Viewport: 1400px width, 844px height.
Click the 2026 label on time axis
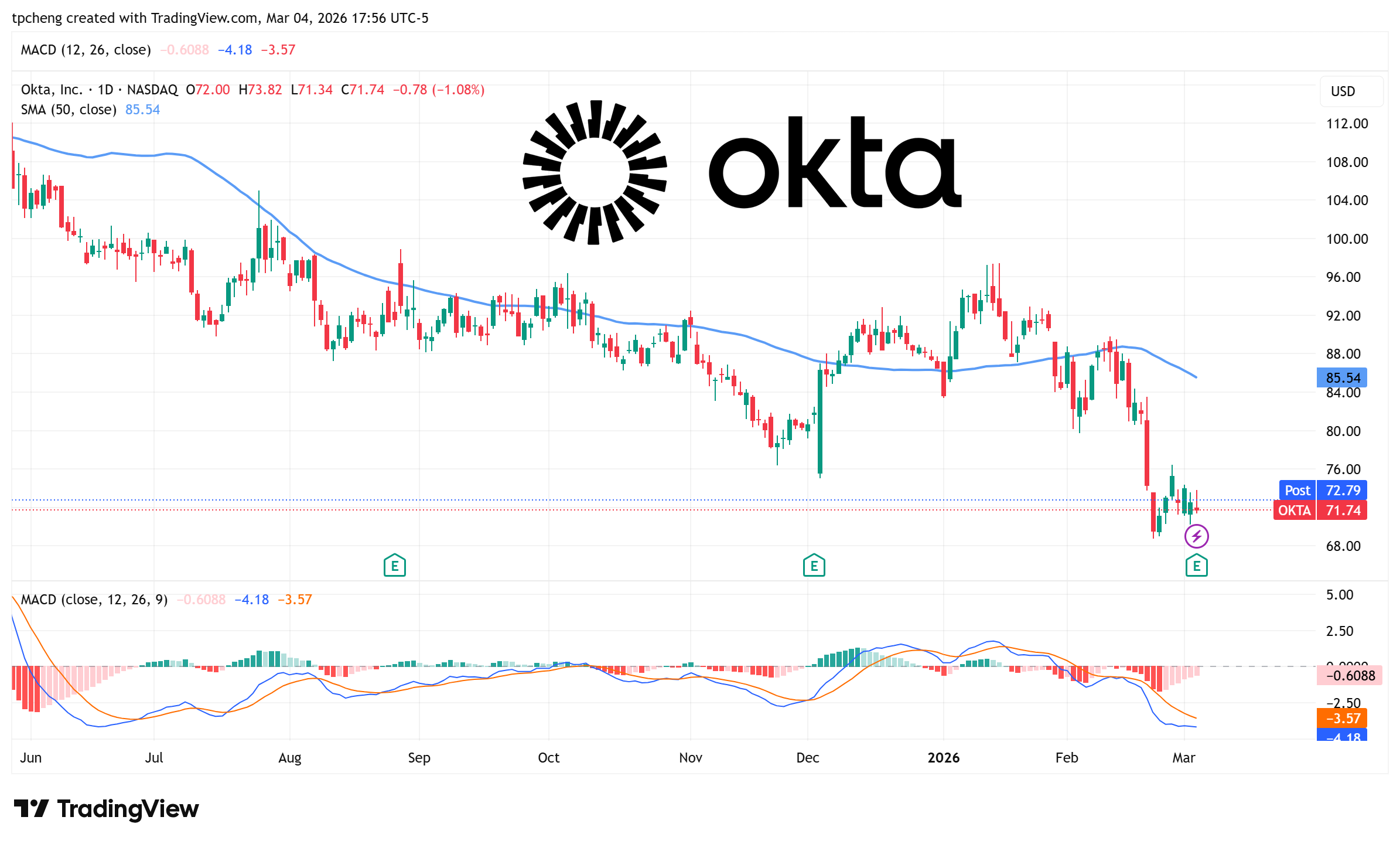943,758
